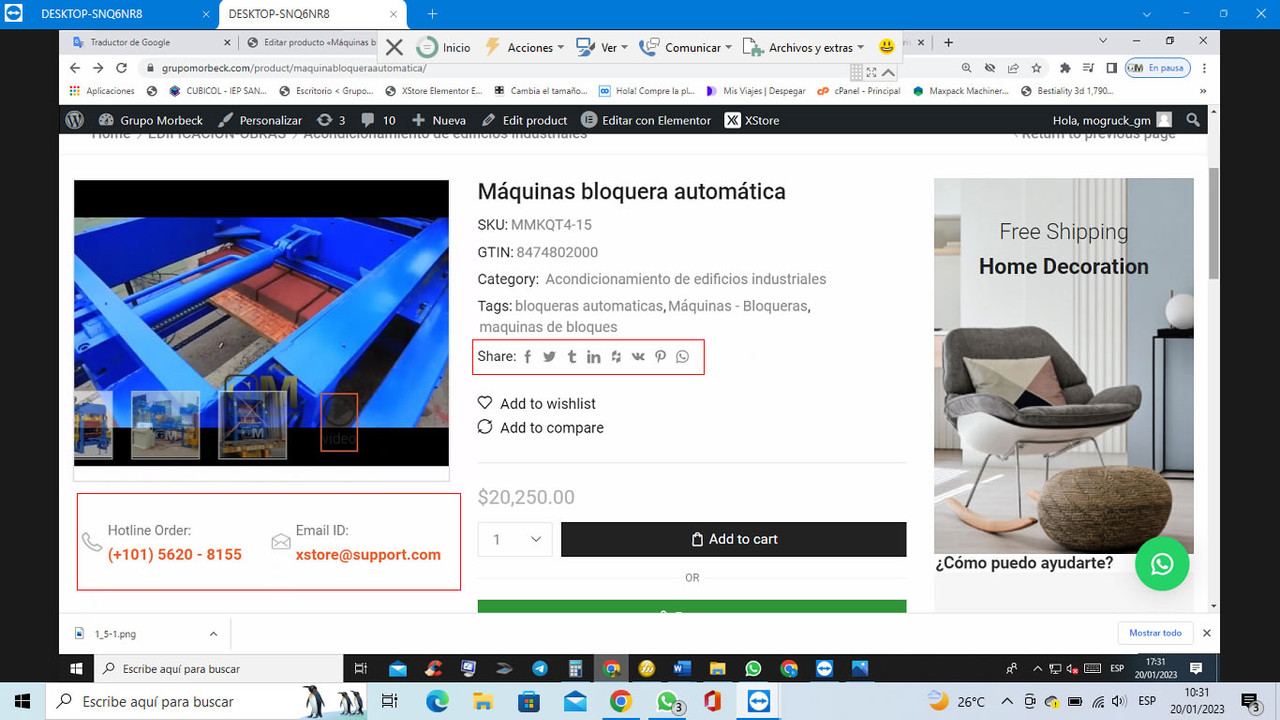Share product on Facebook
This screenshot has width=1280, height=720.
pyautogui.click(x=527, y=356)
